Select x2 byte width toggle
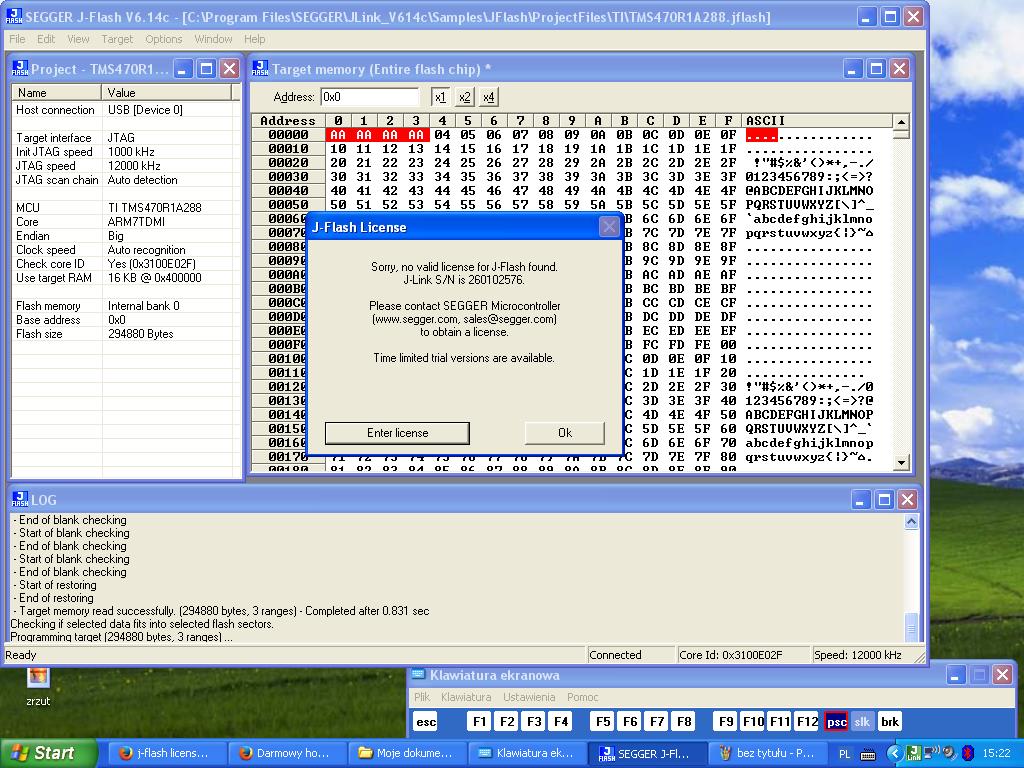Image resolution: width=1024 pixels, height=768 pixels. tap(464, 97)
